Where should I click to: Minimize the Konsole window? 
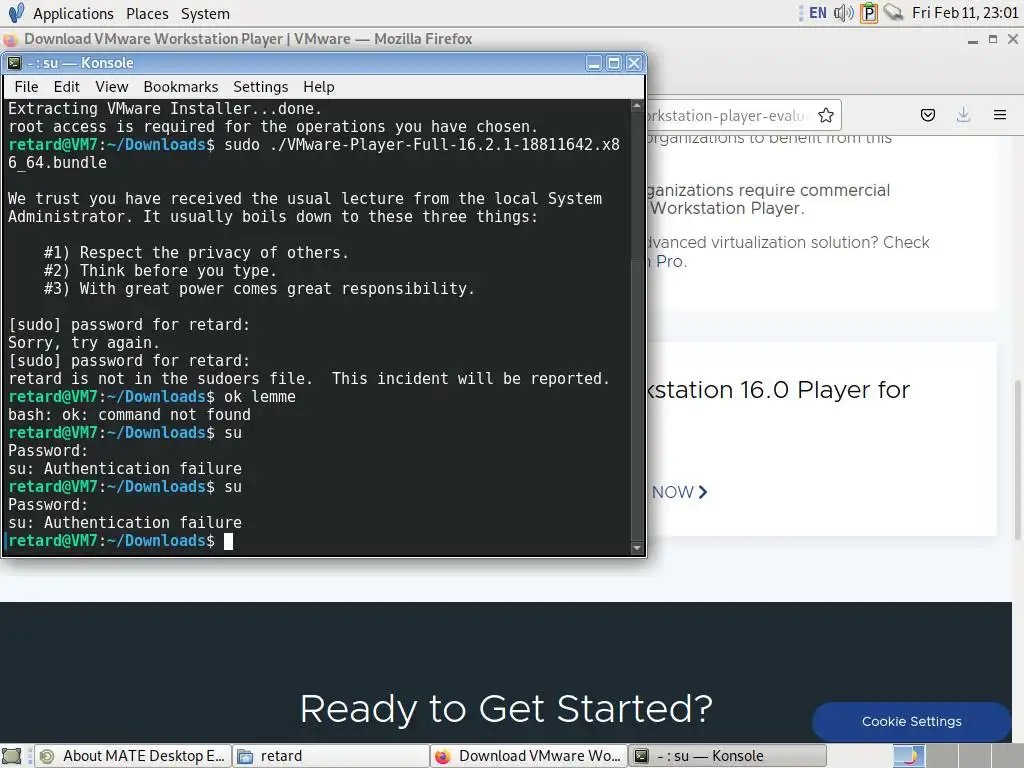pyautogui.click(x=594, y=63)
